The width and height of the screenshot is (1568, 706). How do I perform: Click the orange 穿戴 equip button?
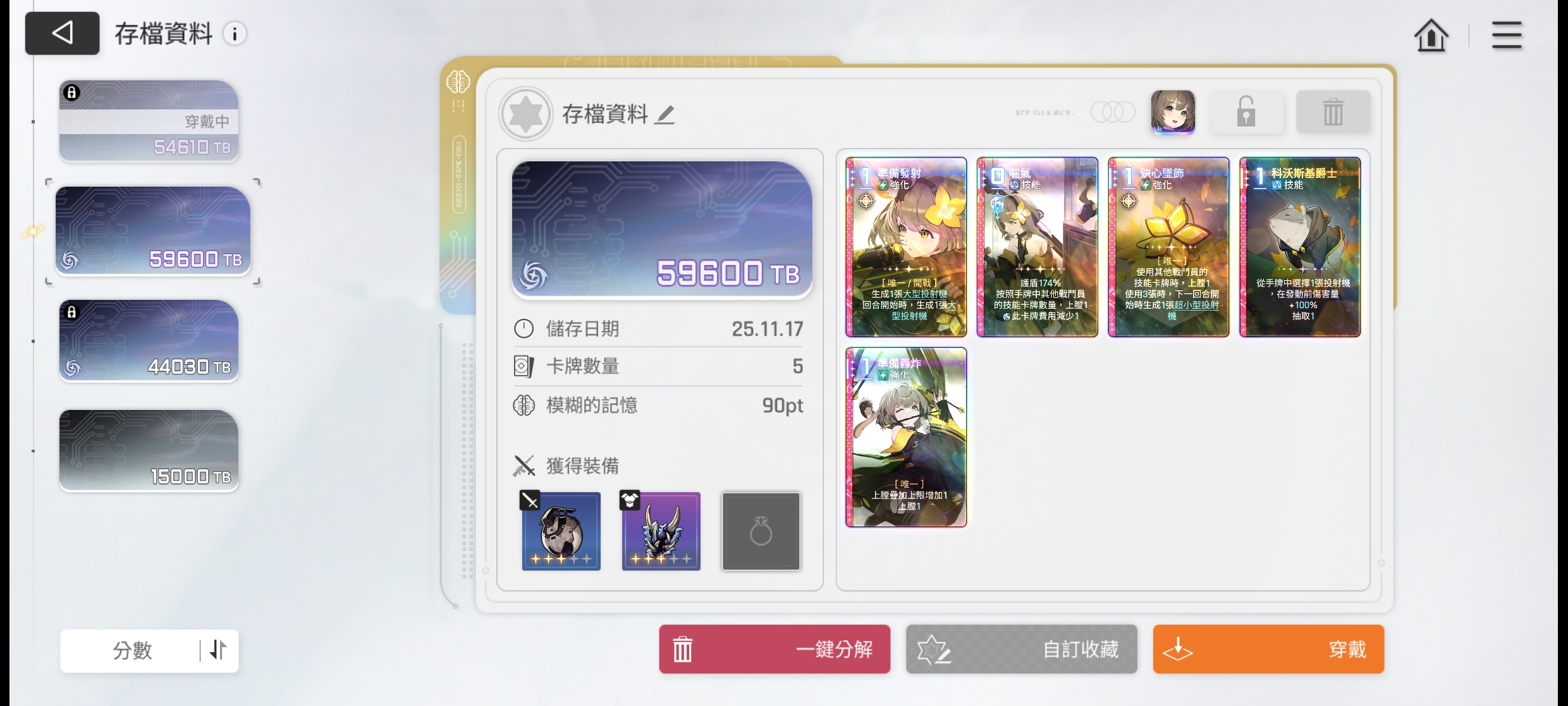pos(1268,649)
